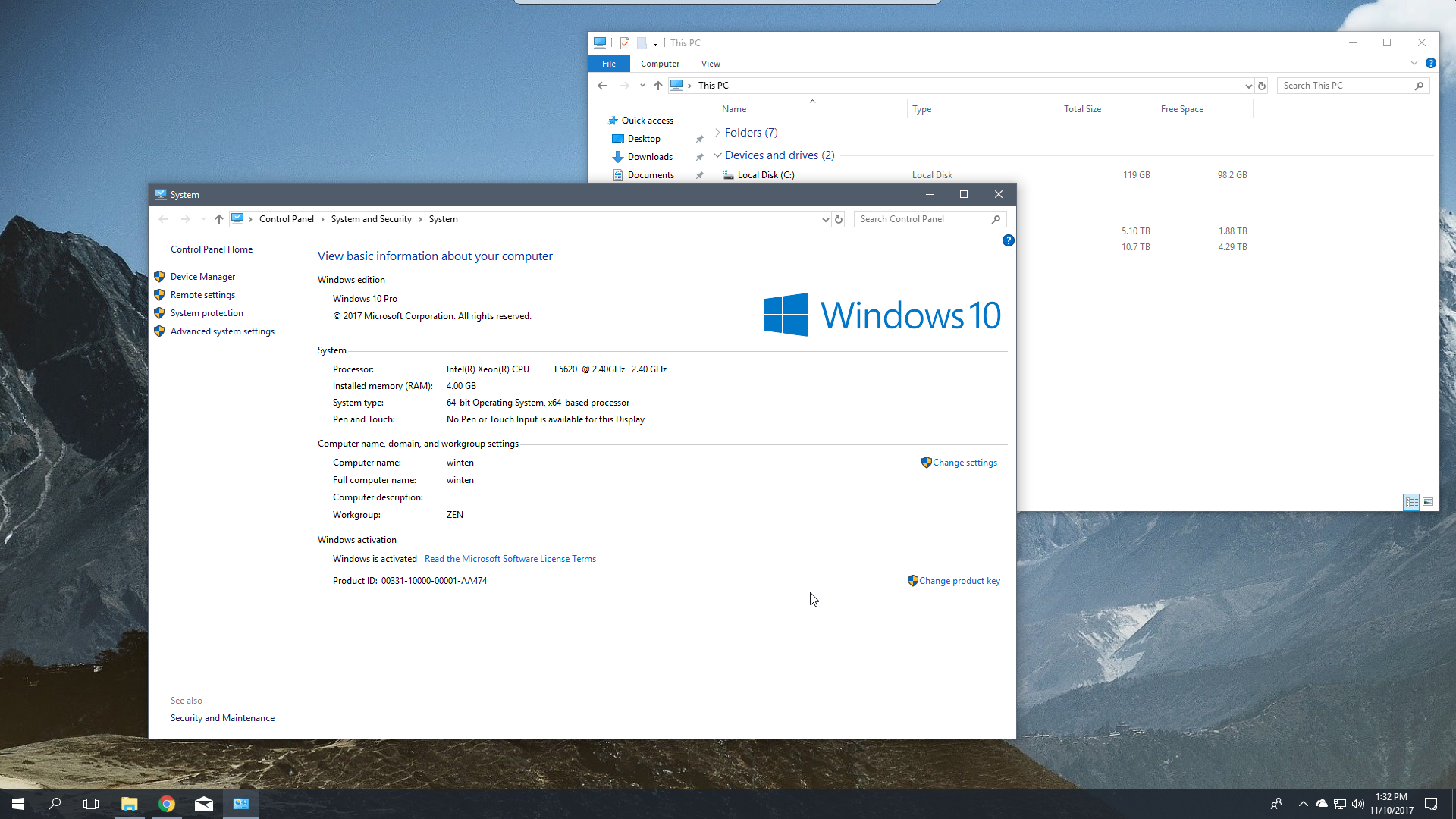Click the Back arrow in System window
Screen dimensions: 1456x819
coord(163,219)
